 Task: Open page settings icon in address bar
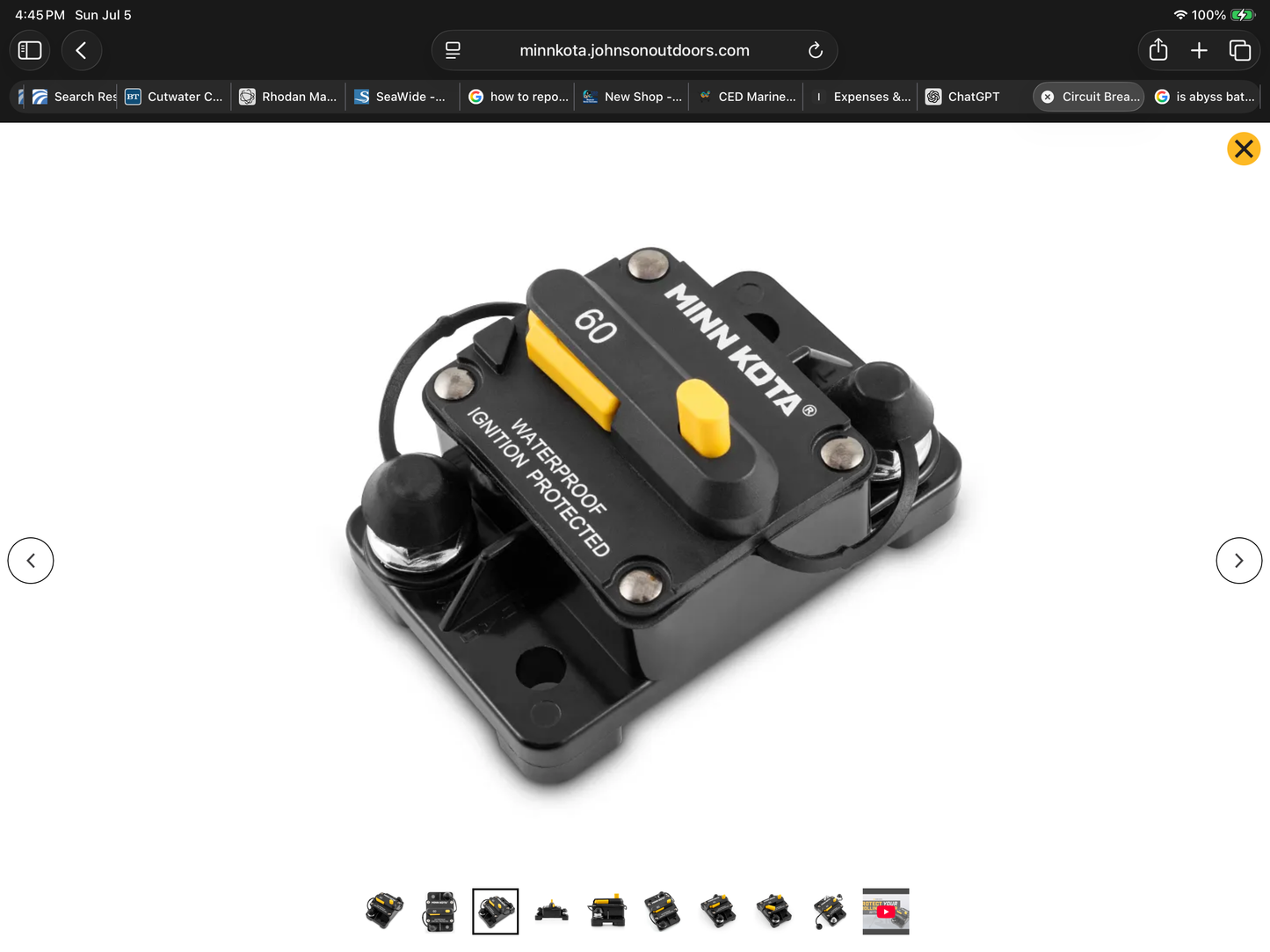click(x=453, y=50)
